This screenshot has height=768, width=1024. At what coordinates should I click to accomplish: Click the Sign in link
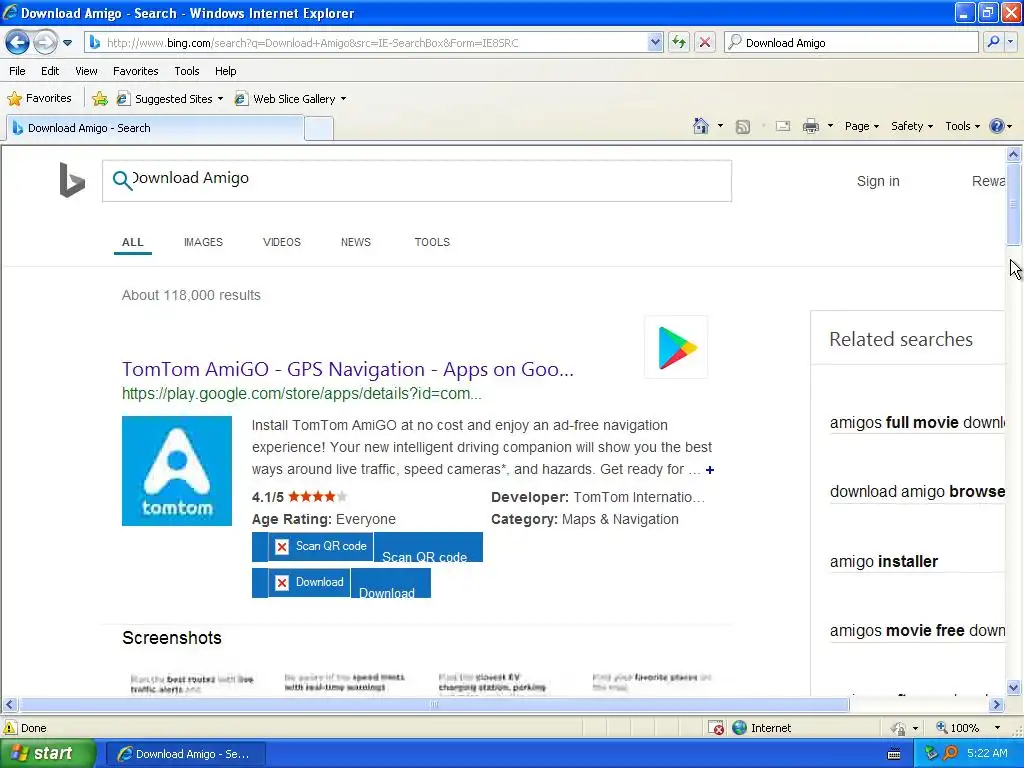click(878, 182)
